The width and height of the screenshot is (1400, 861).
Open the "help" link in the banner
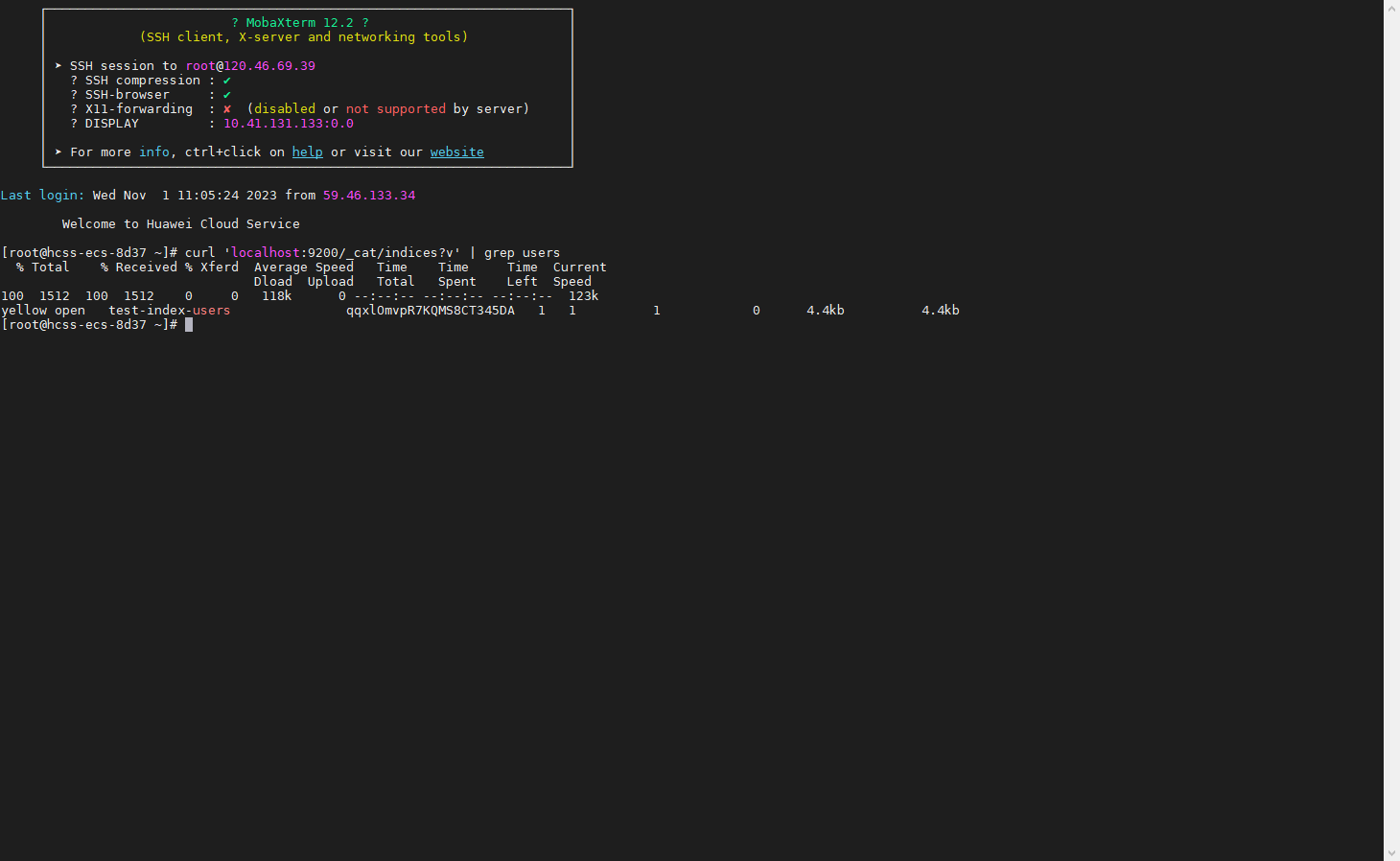[x=307, y=151]
